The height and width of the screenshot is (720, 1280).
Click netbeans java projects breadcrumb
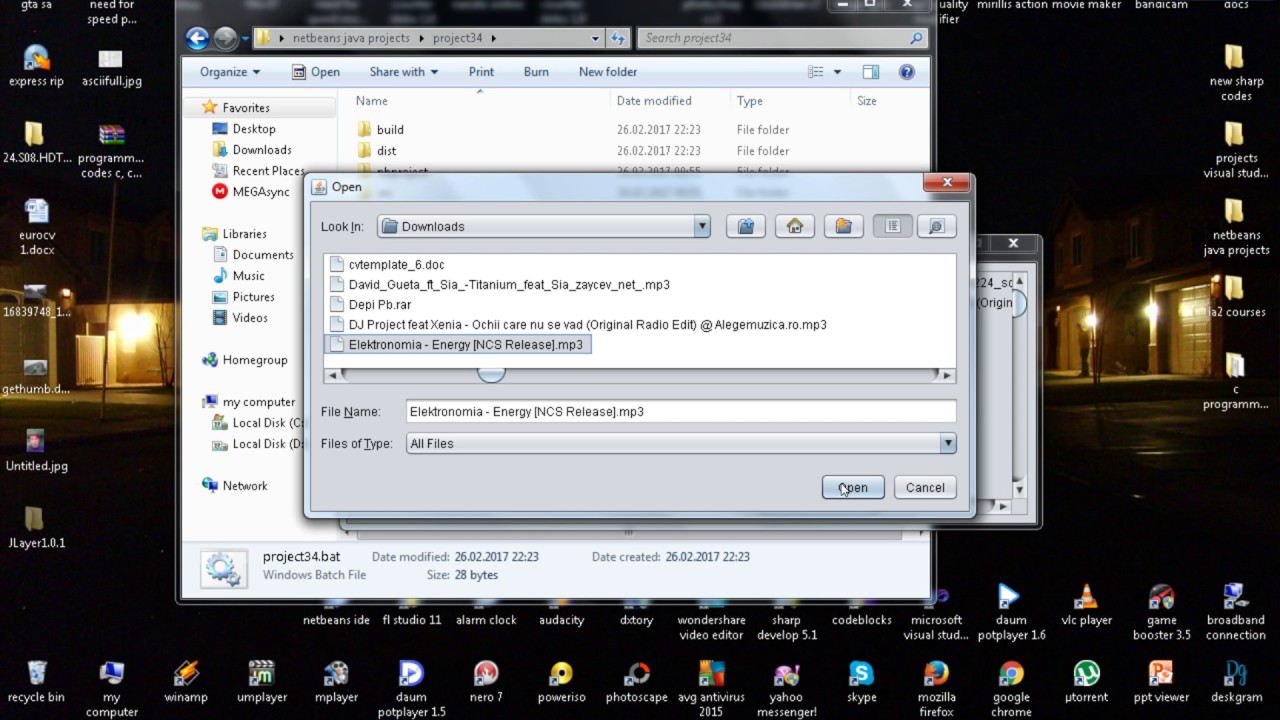pos(351,38)
